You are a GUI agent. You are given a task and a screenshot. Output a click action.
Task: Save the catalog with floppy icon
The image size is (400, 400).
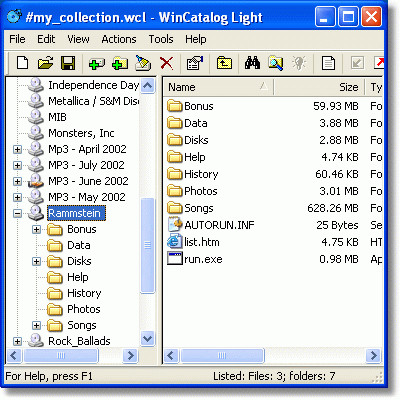pyautogui.click(x=68, y=63)
